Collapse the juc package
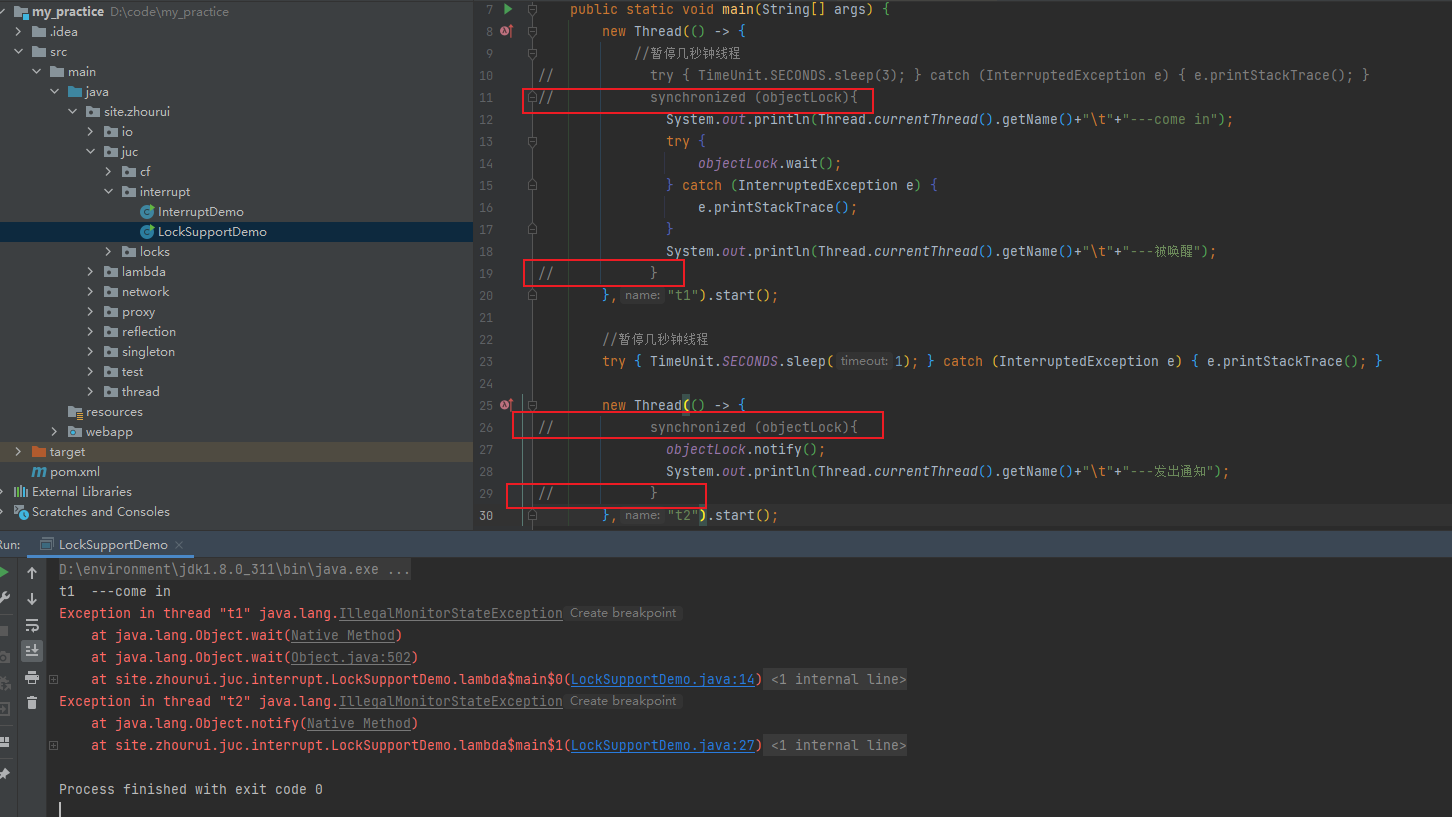 tap(91, 152)
